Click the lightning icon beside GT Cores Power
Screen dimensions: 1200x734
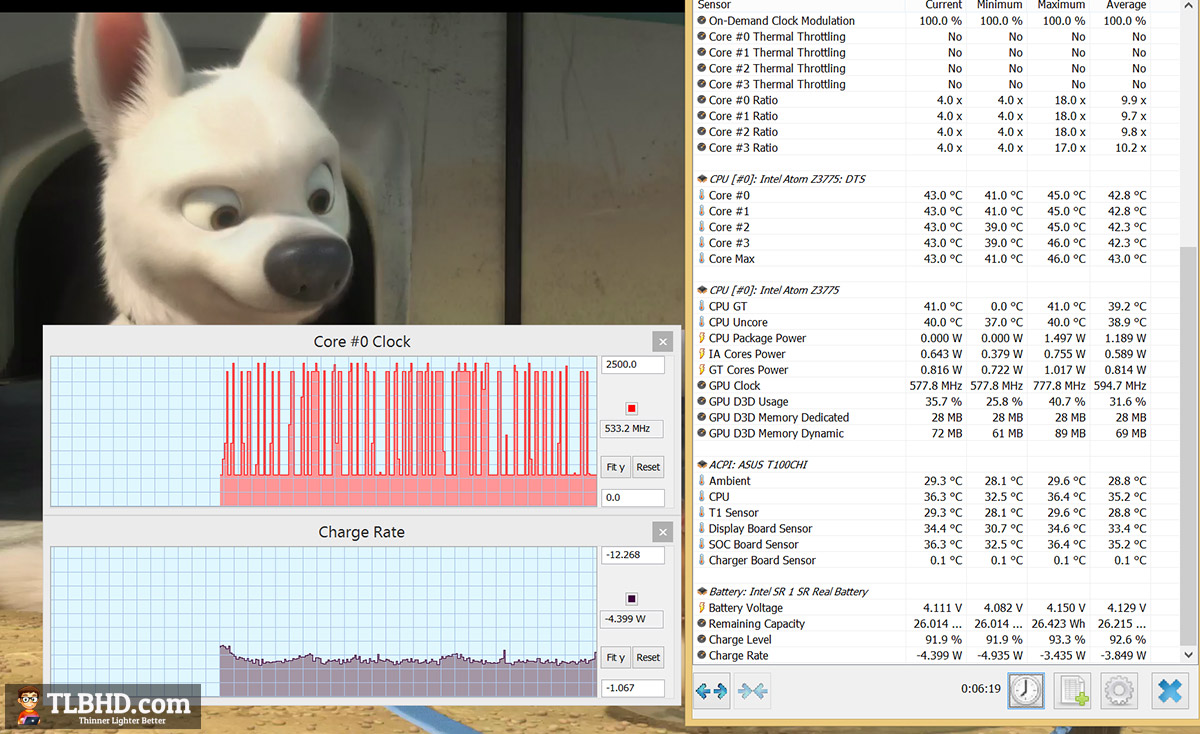[701, 370]
